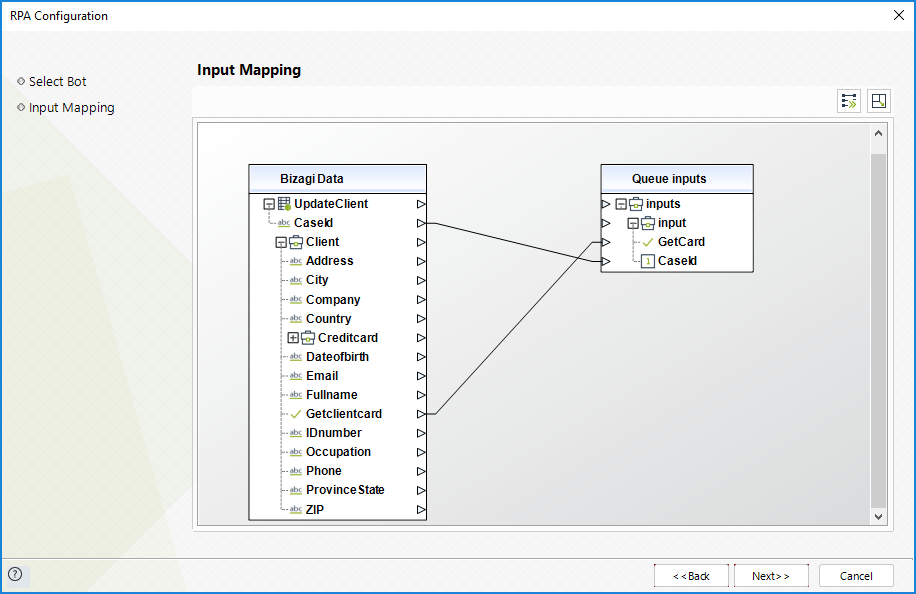The image size is (916, 594).
Task: Collapse the input node in Queue inputs
Action: click(x=633, y=223)
